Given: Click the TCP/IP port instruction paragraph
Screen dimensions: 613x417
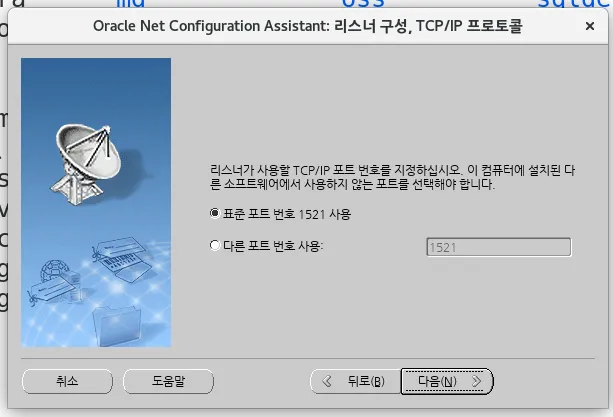Looking at the screenshot, I should tap(392, 177).
